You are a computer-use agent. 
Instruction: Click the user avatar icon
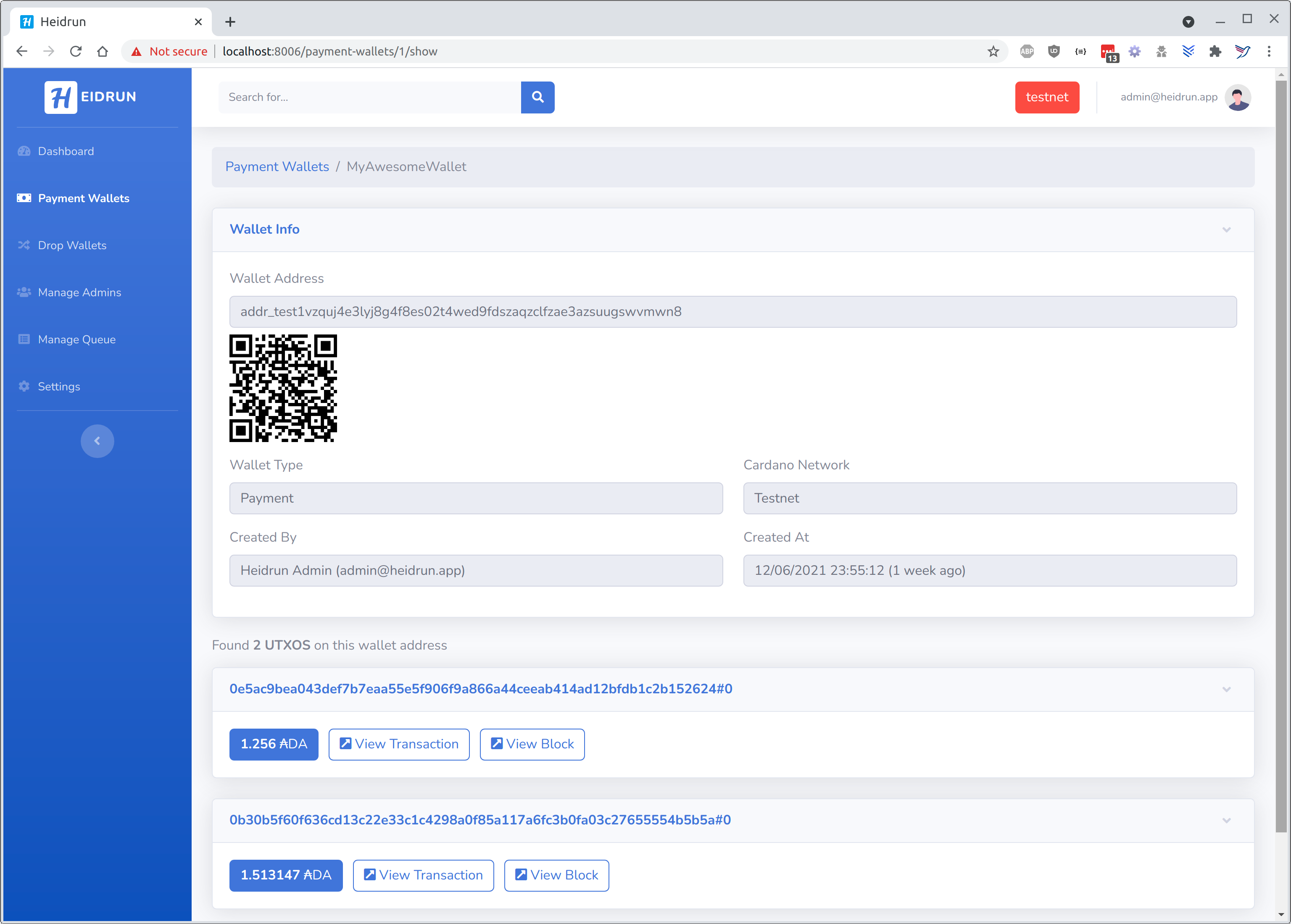click(1238, 97)
